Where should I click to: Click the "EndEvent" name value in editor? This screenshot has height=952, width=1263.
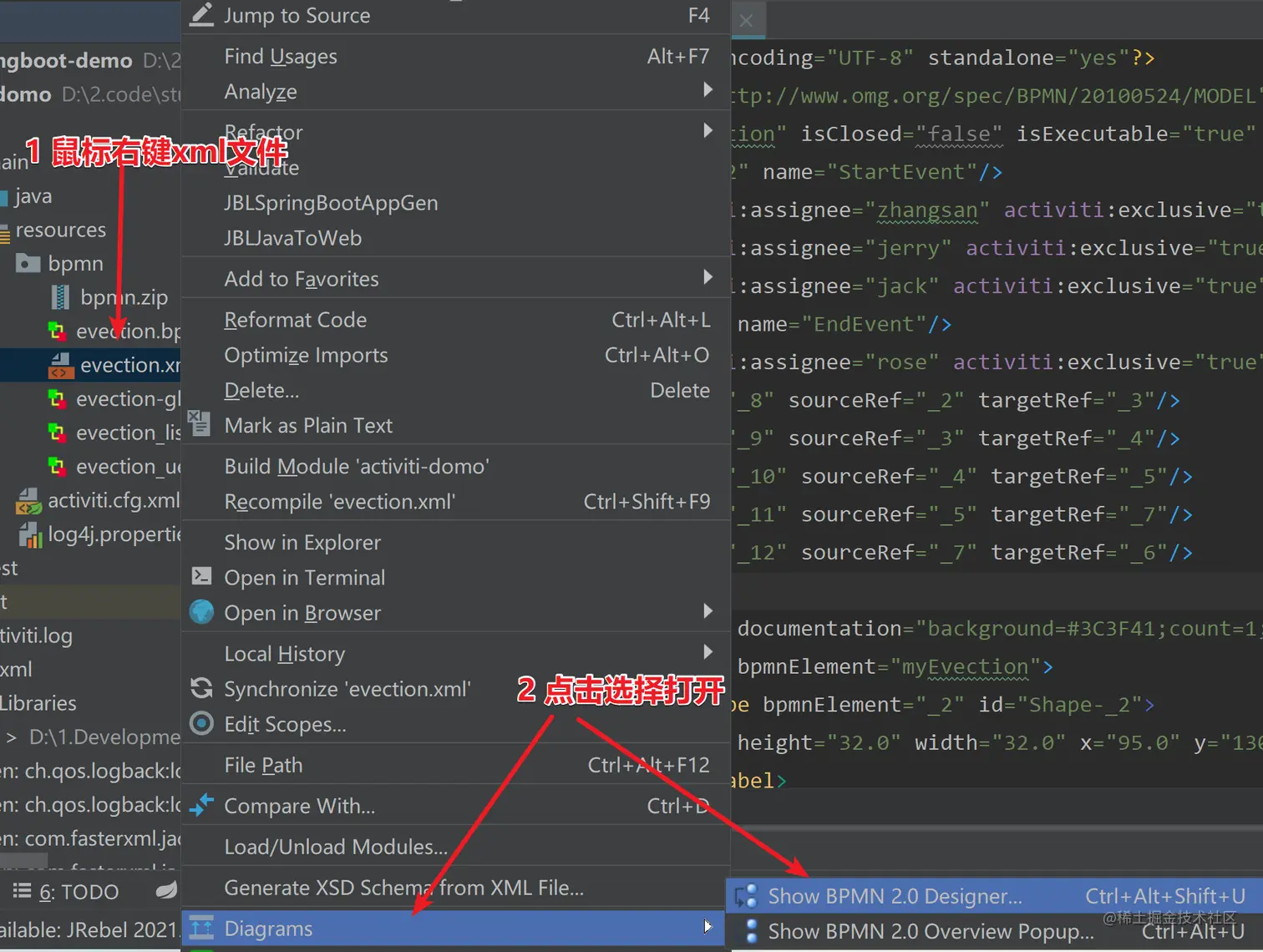point(864,324)
